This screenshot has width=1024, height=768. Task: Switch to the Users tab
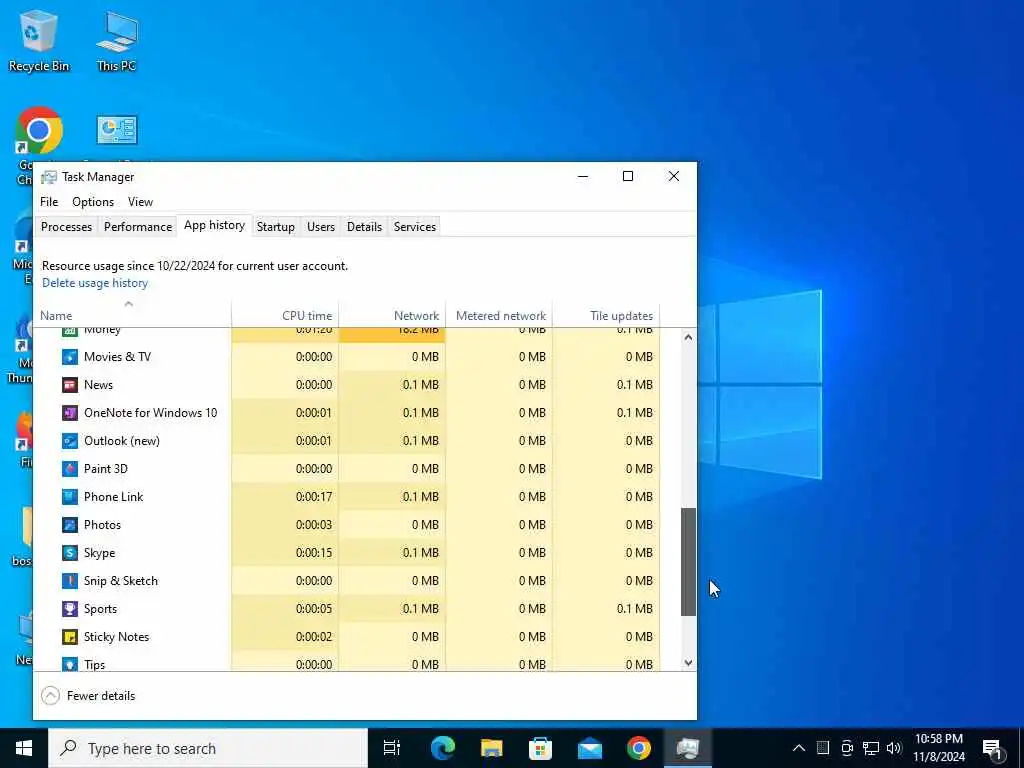tap(321, 227)
